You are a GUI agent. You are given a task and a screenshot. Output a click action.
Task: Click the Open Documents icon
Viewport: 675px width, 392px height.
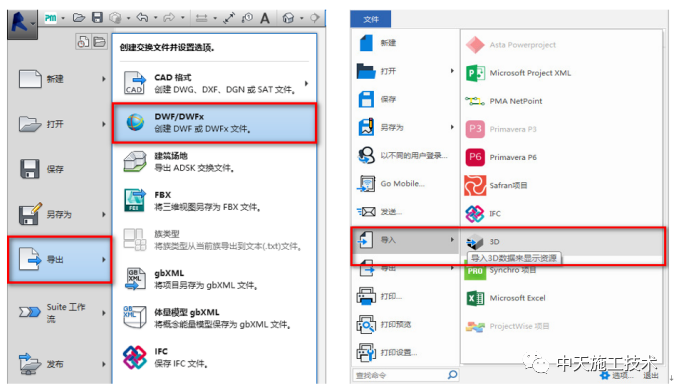point(99,42)
